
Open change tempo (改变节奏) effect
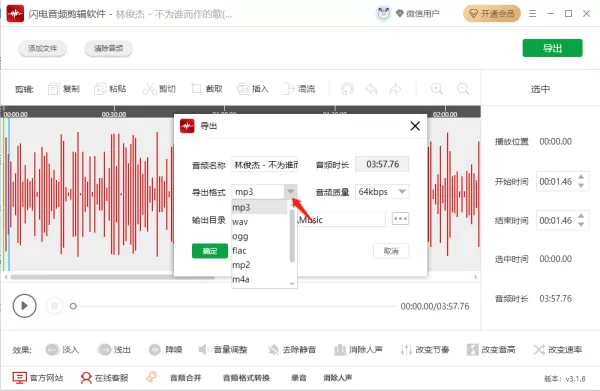(x=425, y=350)
